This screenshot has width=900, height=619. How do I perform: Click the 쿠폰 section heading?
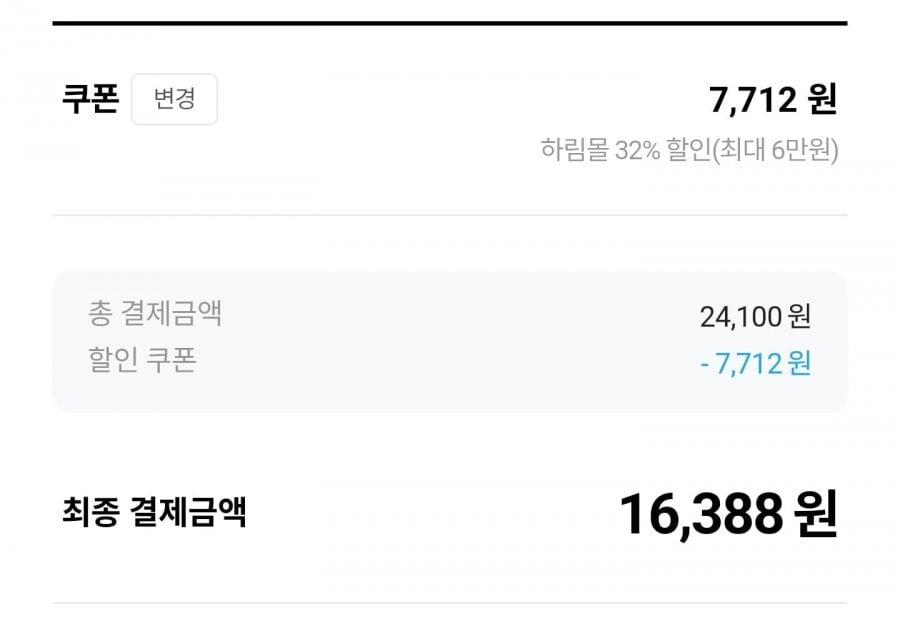(90, 99)
